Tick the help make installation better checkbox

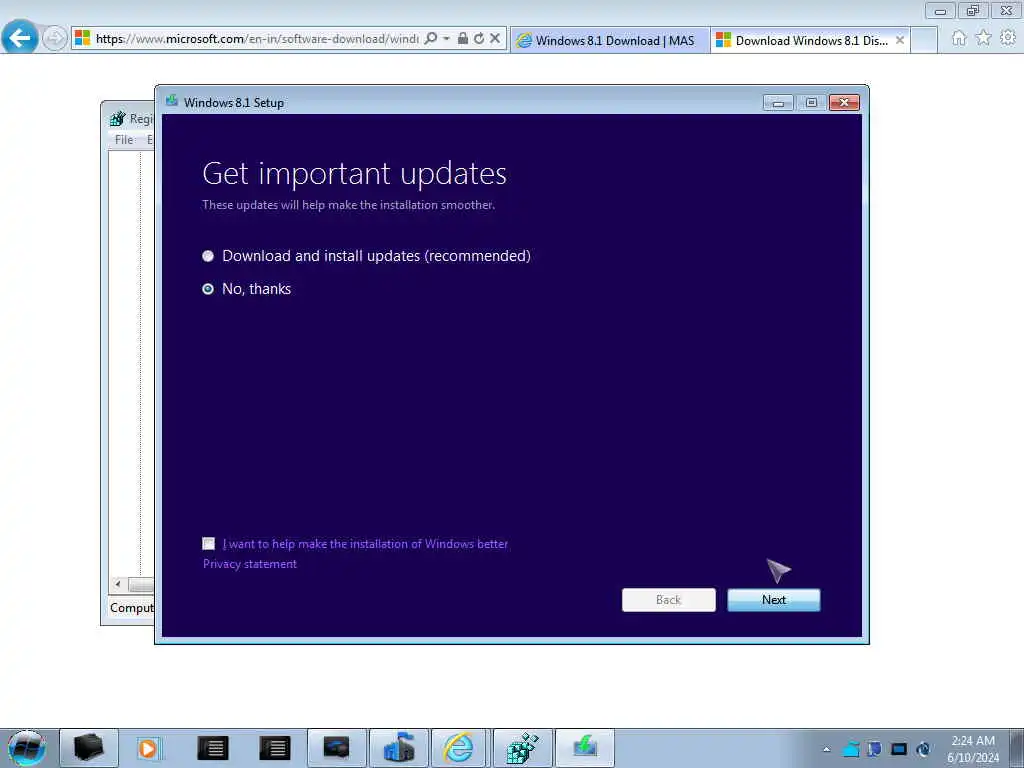(208, 543)
